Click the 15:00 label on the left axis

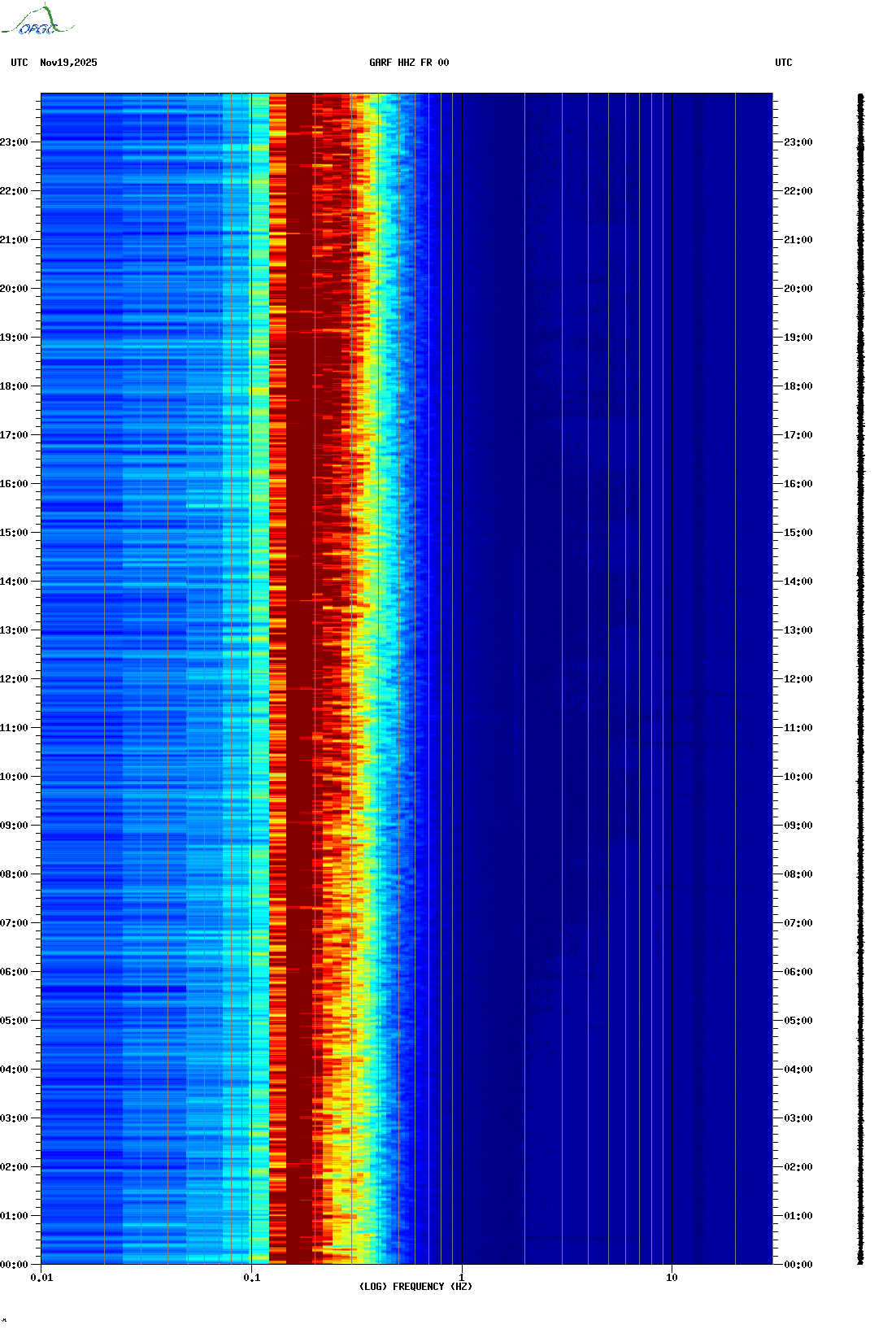[x=15, y=533]
